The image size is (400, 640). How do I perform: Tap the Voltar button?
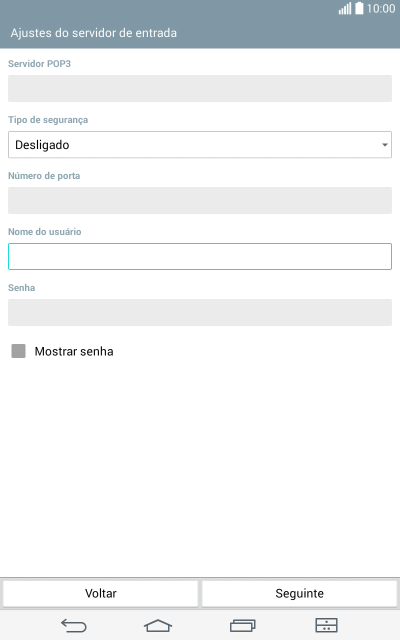pyautogui.click(x=100, y=593)
